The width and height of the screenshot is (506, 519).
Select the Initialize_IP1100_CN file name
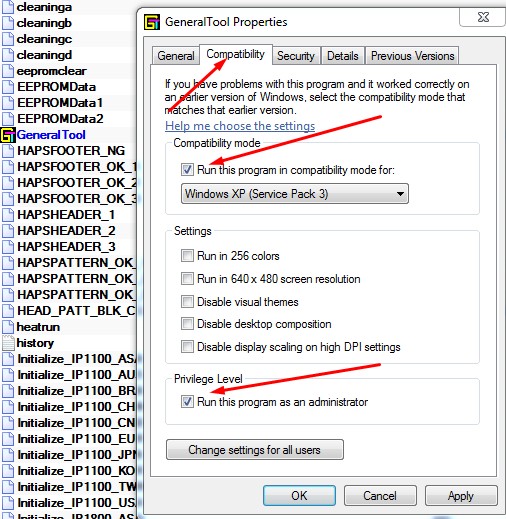[x=76, y=423]
